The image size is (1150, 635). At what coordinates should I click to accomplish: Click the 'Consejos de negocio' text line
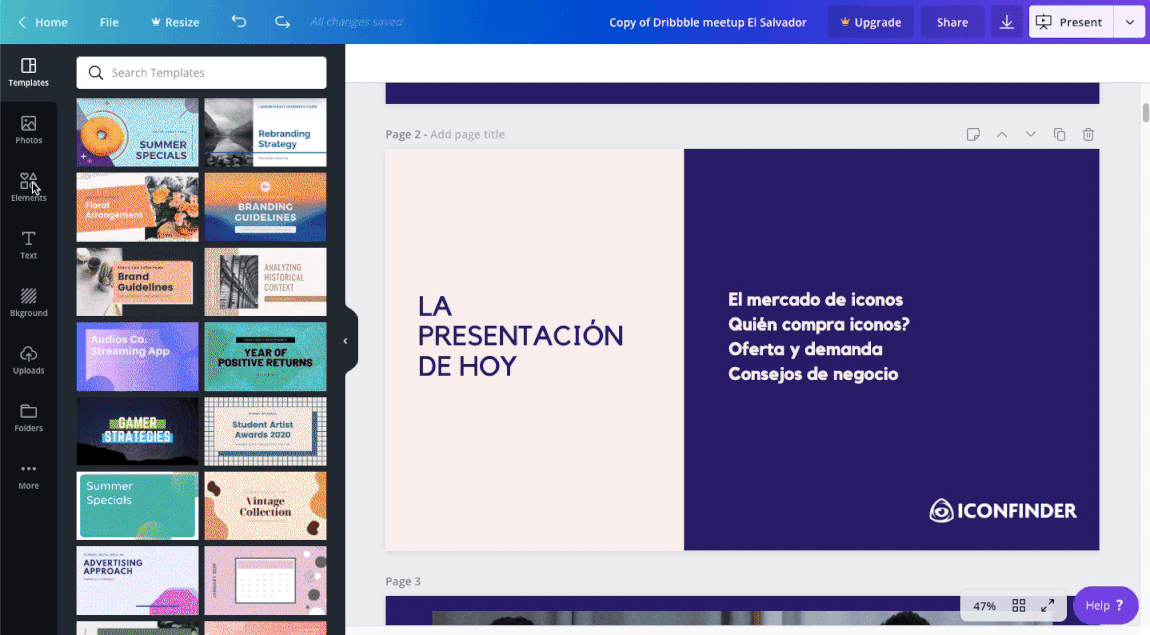tap(813, 374)
